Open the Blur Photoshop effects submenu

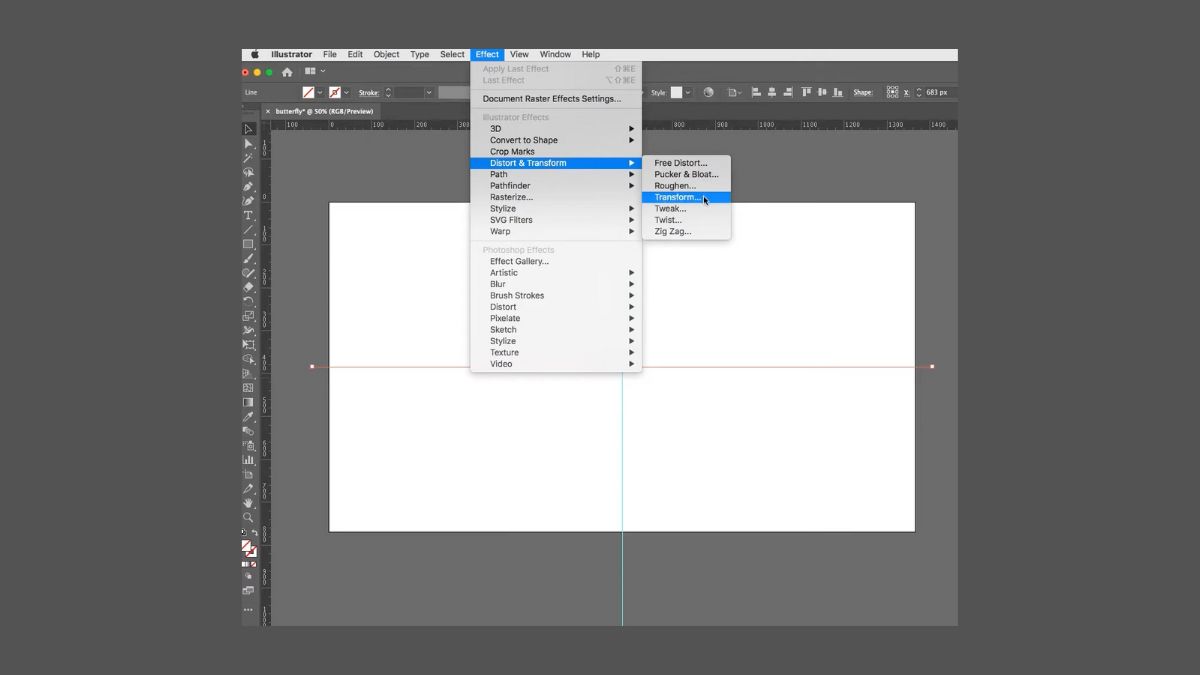pyautogui.click(x=556, y=284)
